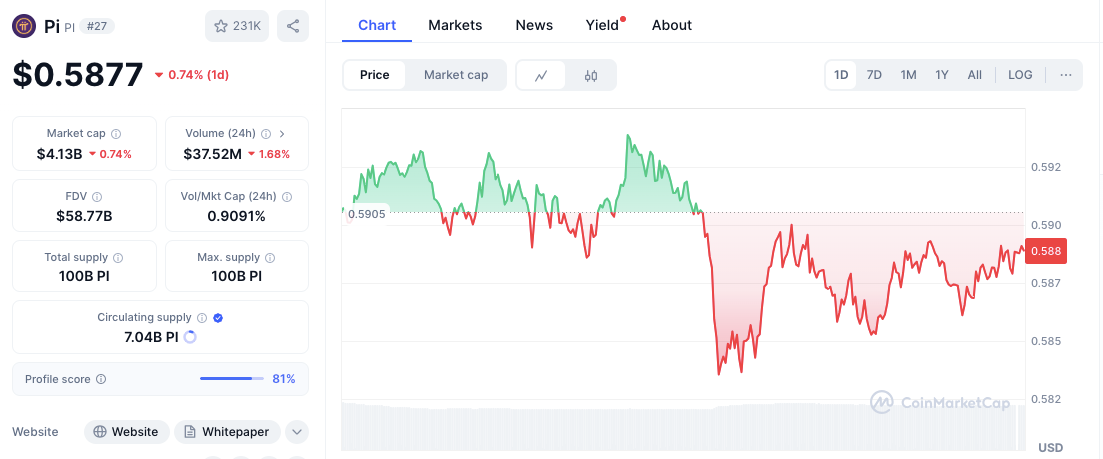Click the share icon button
Screen dimensions: 1103x459
293,26
